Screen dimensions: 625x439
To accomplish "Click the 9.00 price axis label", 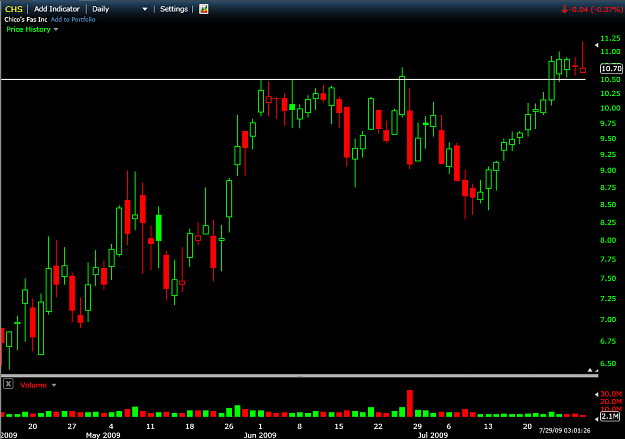I will tap(608, 170).
